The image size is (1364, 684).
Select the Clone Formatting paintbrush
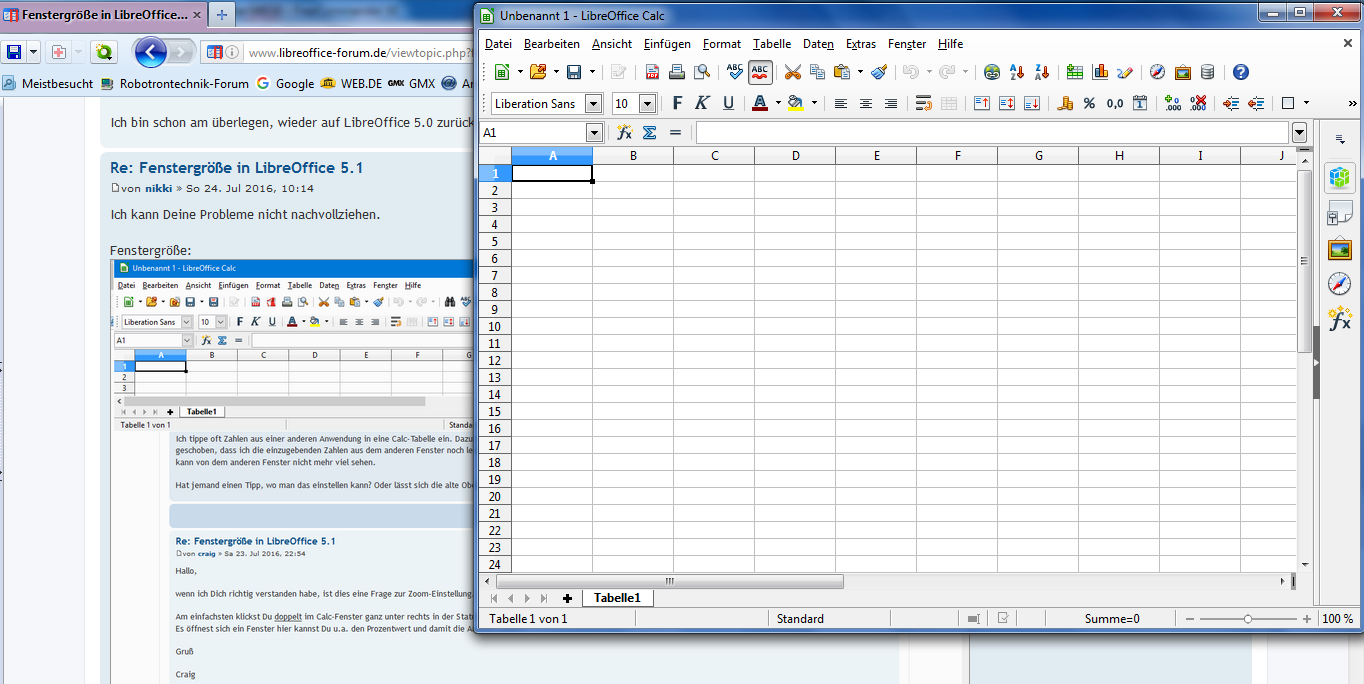(x=879, y=72)
